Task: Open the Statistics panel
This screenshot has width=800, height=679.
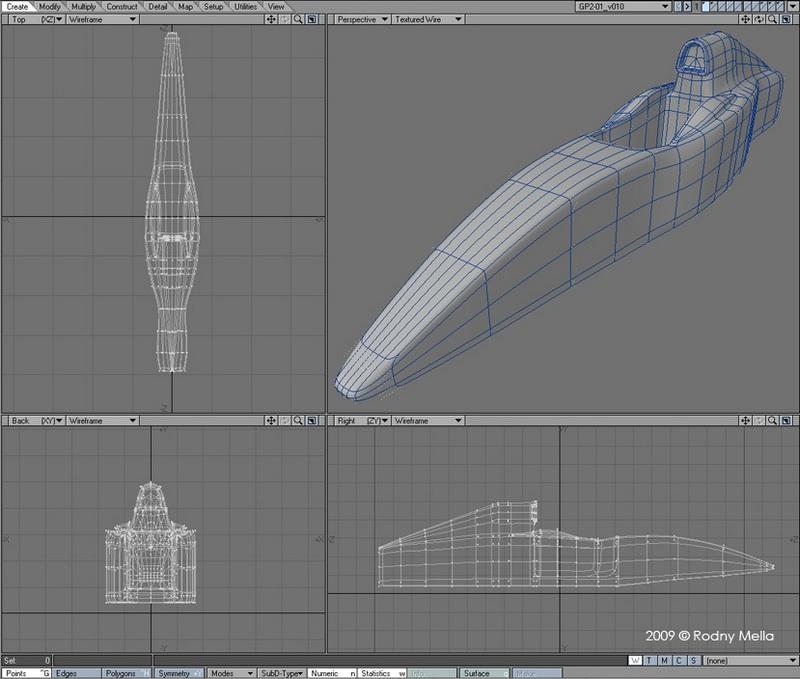Action: (381, 674)
